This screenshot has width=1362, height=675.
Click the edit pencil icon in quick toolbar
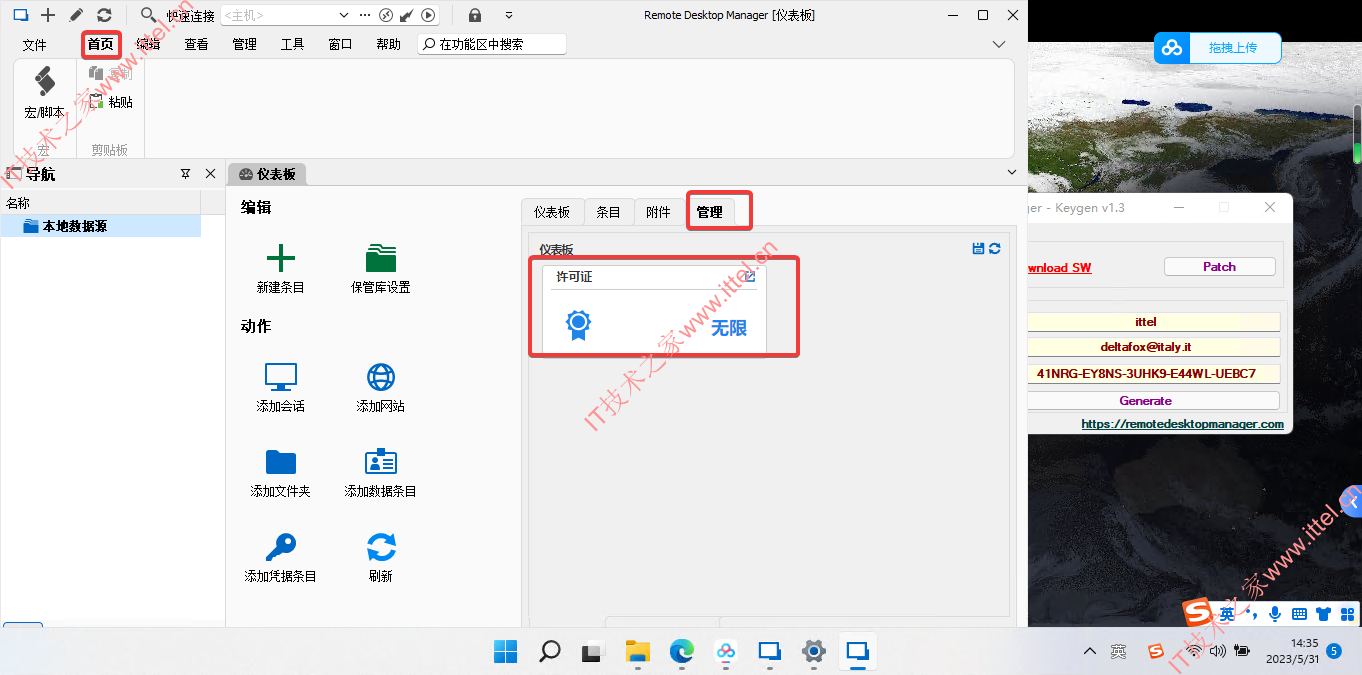(76, 15)
